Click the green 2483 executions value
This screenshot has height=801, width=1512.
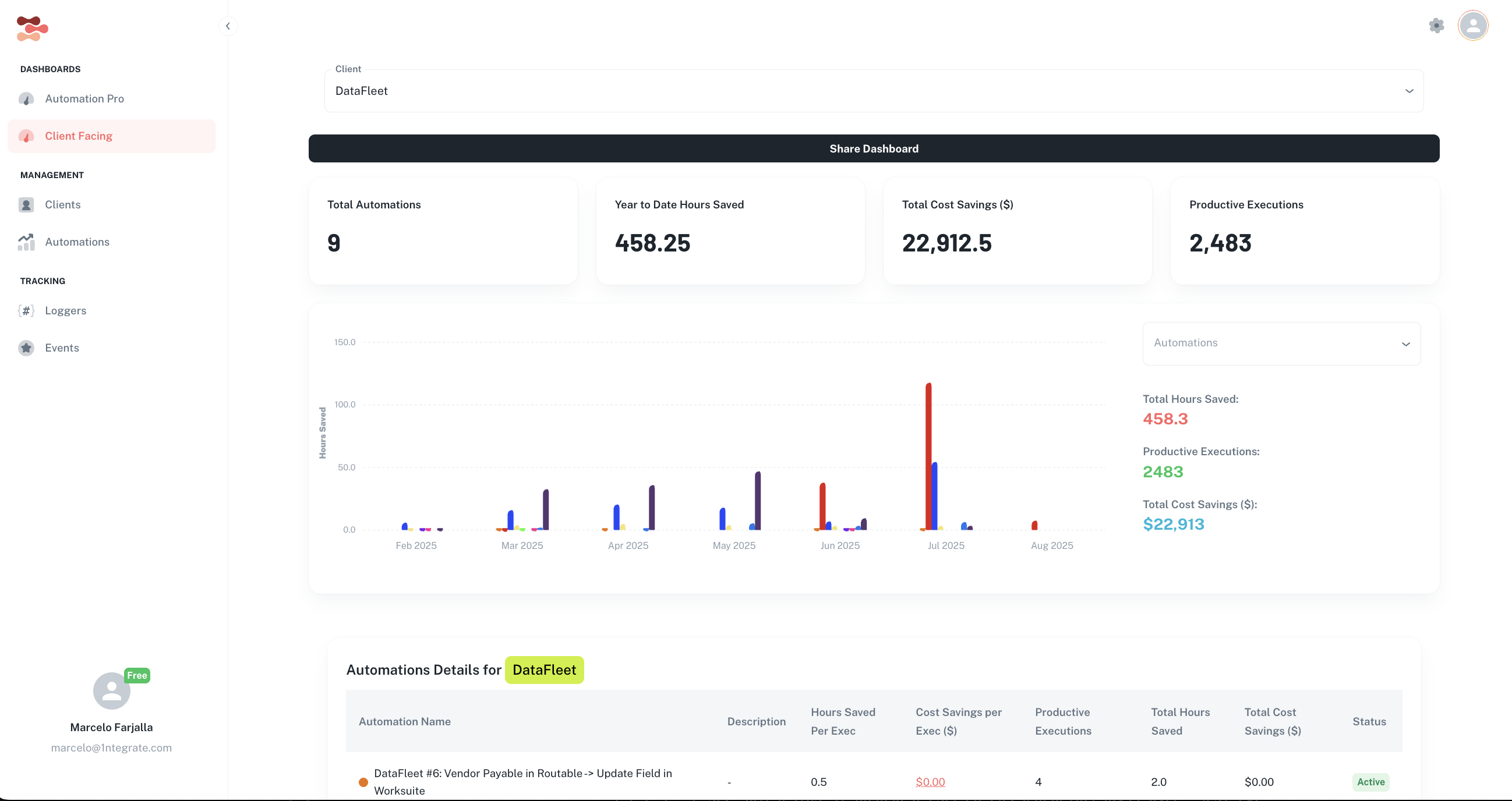tap(1162, 472)
